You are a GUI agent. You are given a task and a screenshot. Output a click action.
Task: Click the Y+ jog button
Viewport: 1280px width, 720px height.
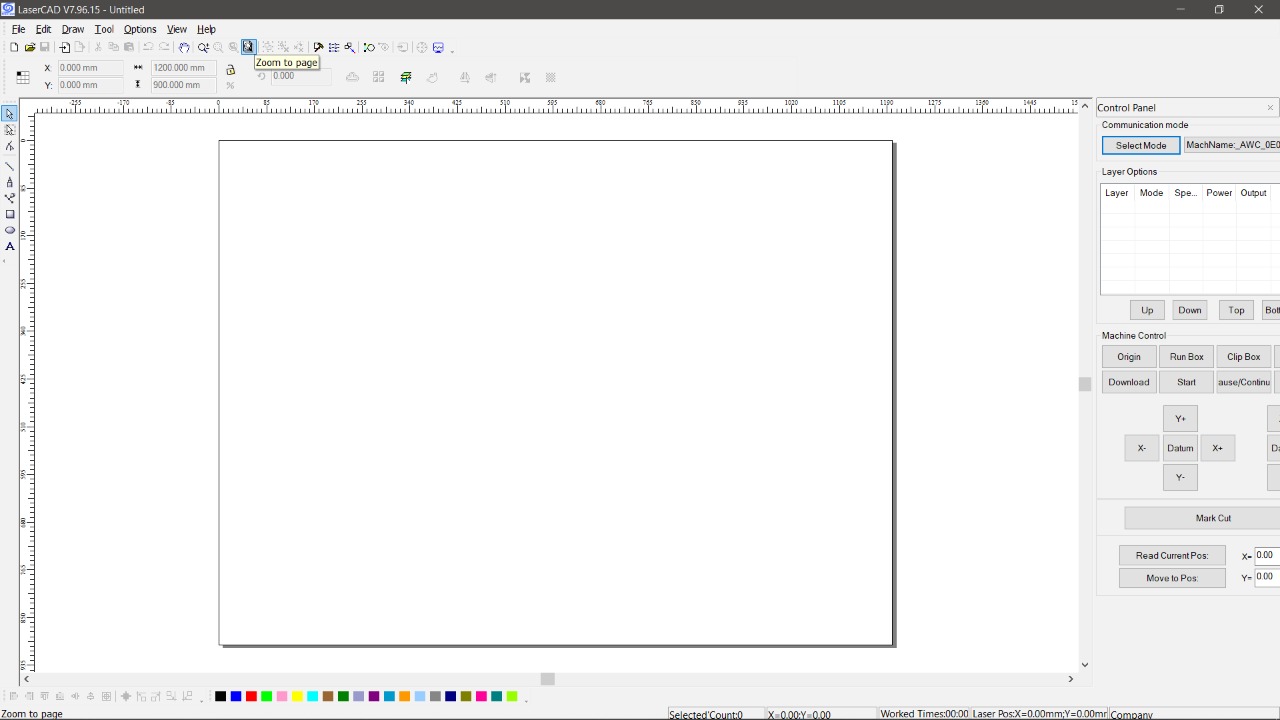click(x=1180, y=419)
